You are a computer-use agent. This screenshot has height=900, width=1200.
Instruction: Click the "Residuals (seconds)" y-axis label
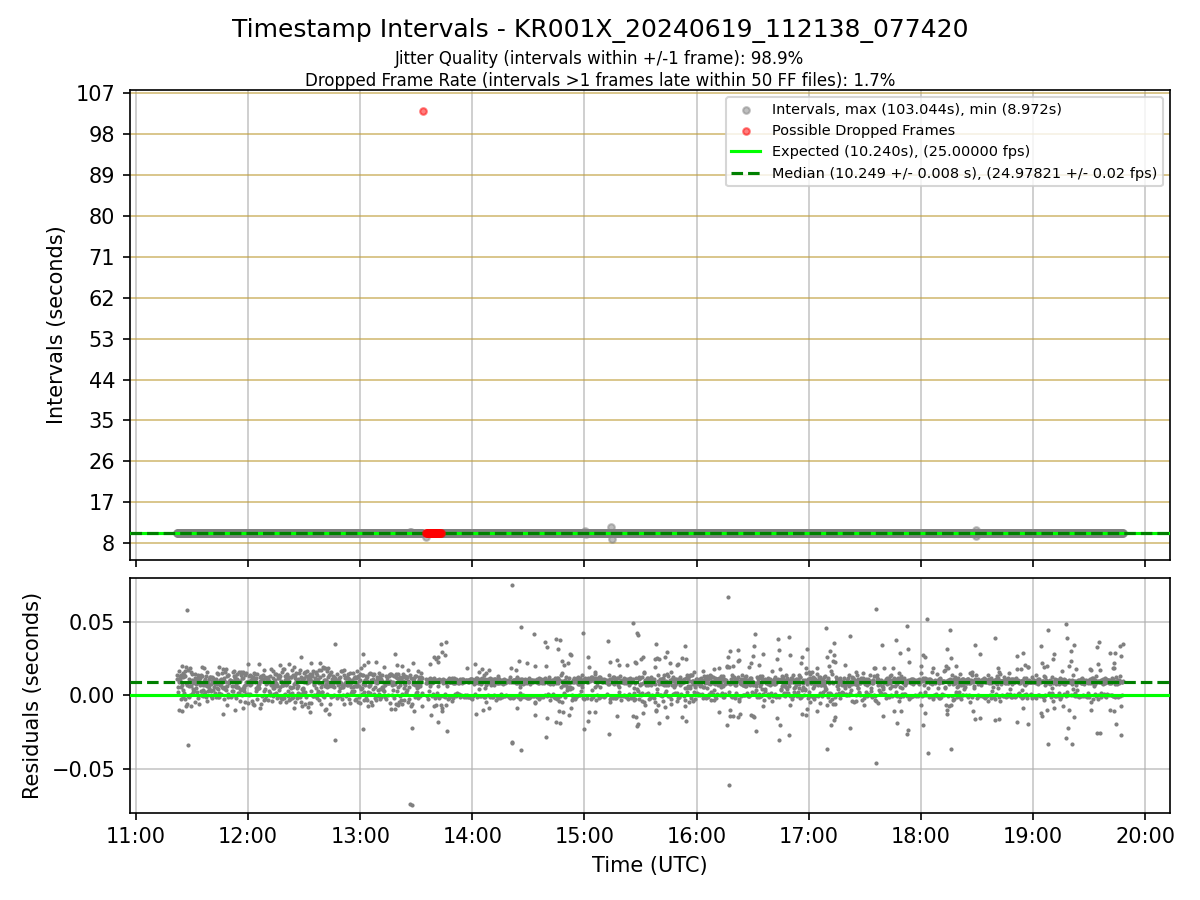click(x=32, y=696)
